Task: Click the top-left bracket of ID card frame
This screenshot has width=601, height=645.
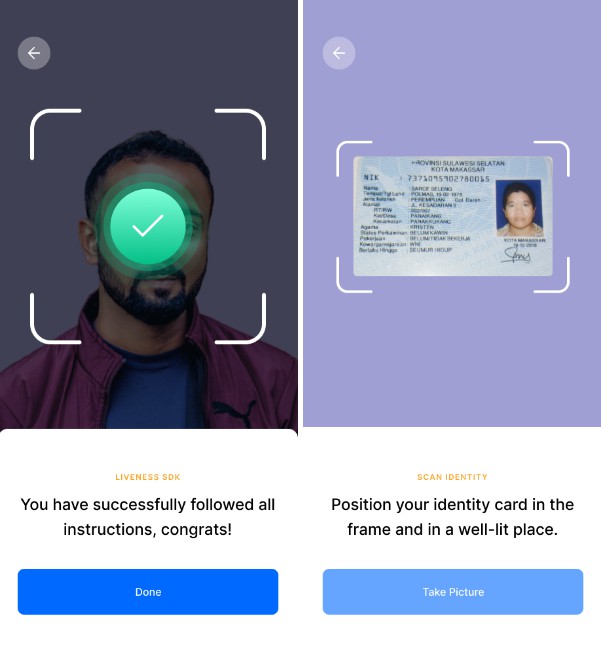Action: pos(354,159)
